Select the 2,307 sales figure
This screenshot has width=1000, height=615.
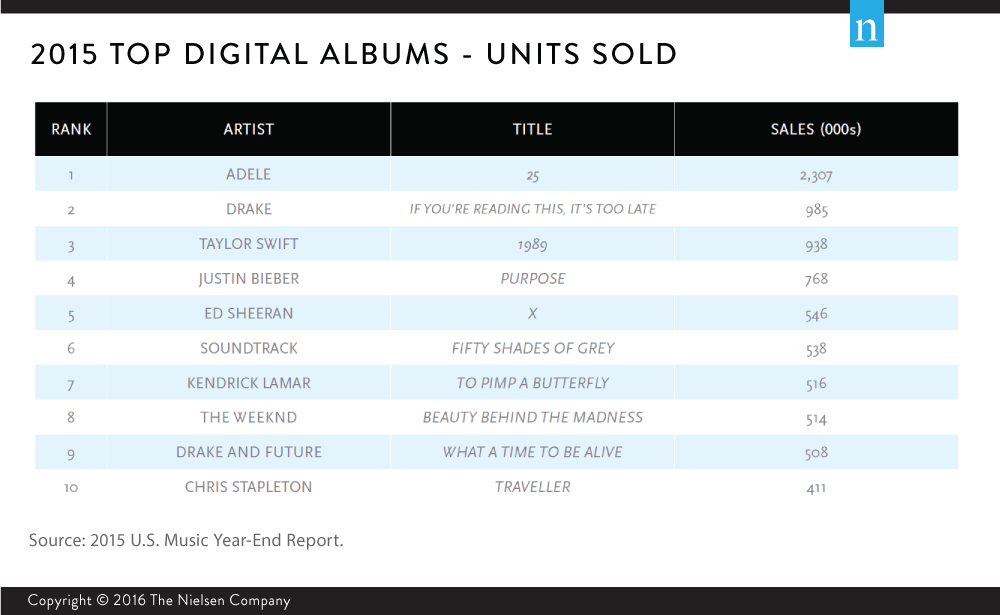(x=816, y=175)
